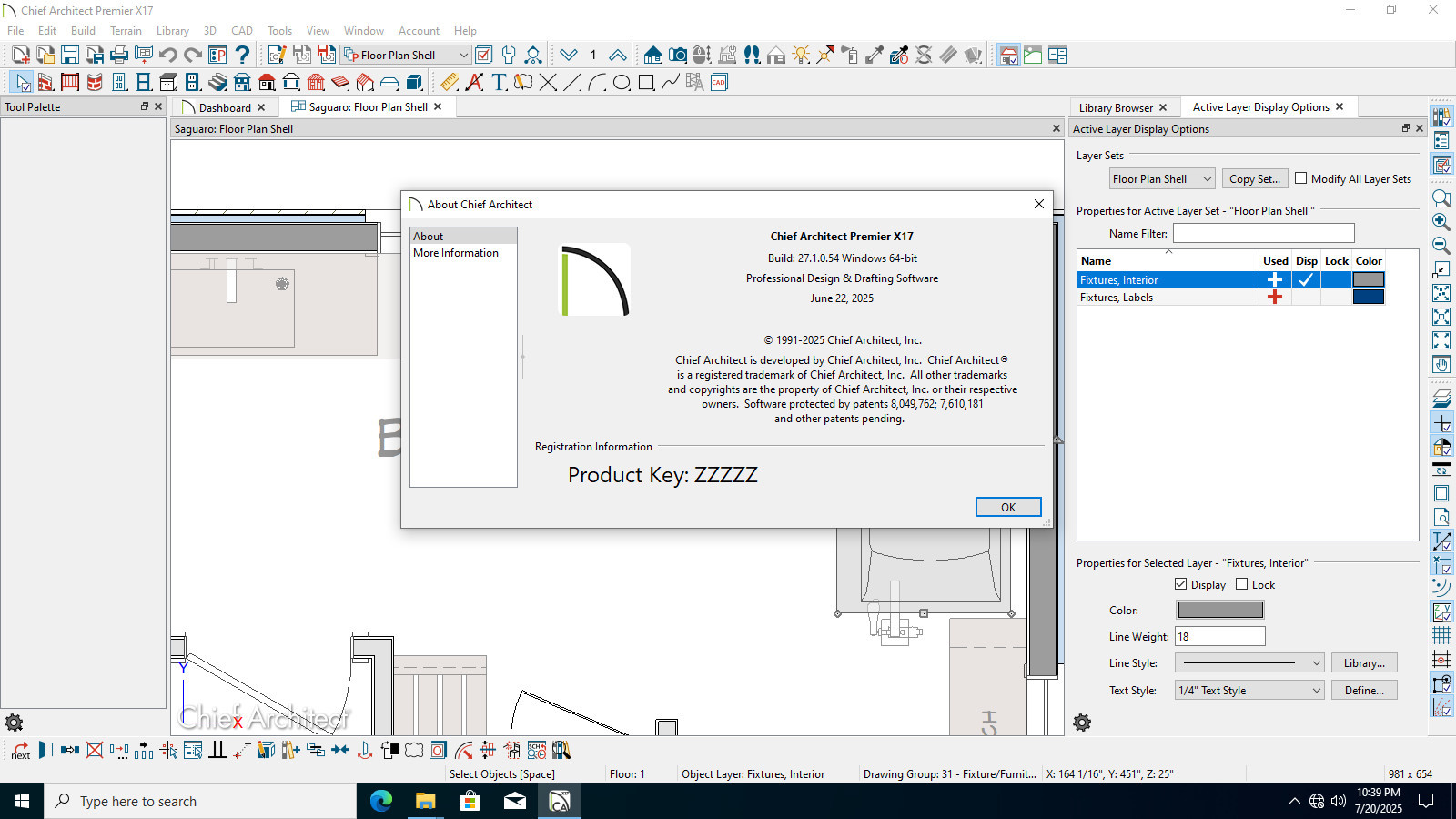Select the Circle drawing tool
Screen dimensions: 1456x819
[622, 82]
